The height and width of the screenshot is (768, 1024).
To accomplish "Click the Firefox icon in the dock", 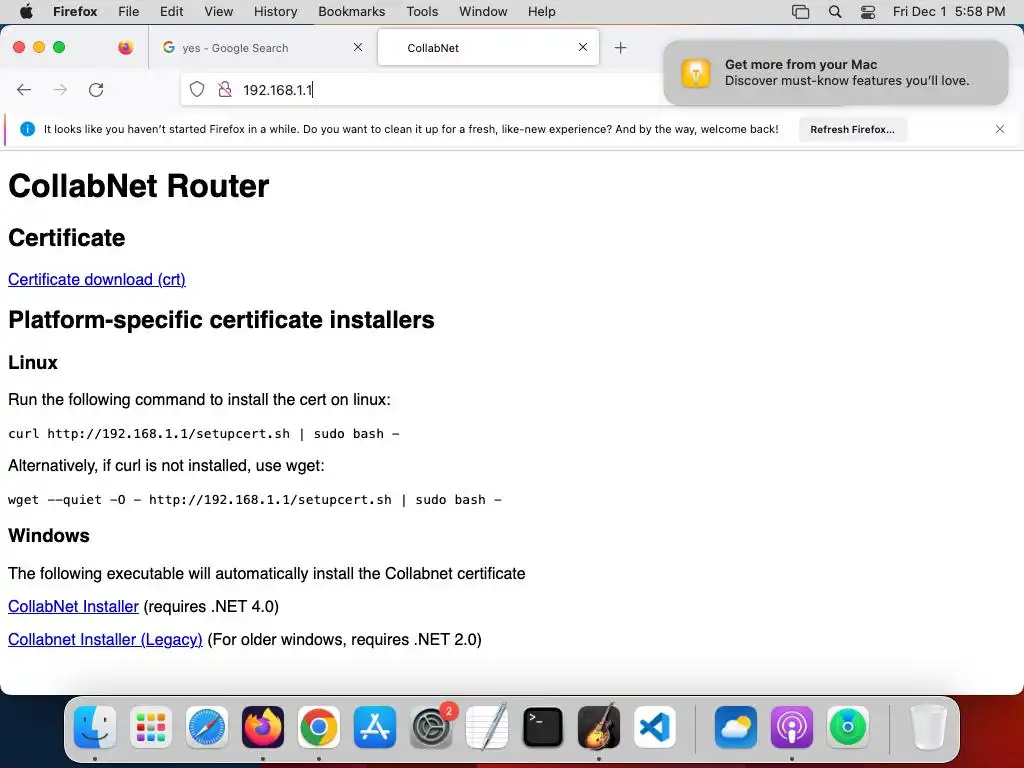I will click(263, 727).
